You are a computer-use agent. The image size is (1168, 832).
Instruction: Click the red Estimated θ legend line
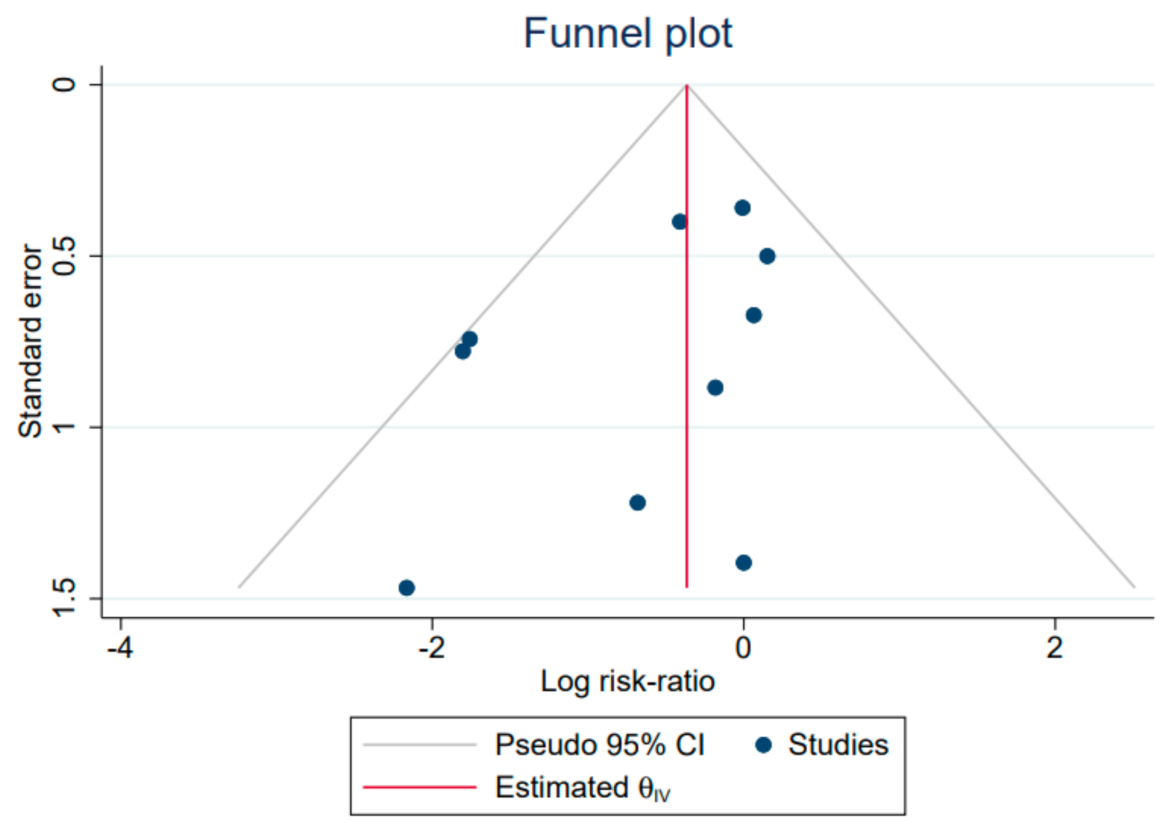419,786
